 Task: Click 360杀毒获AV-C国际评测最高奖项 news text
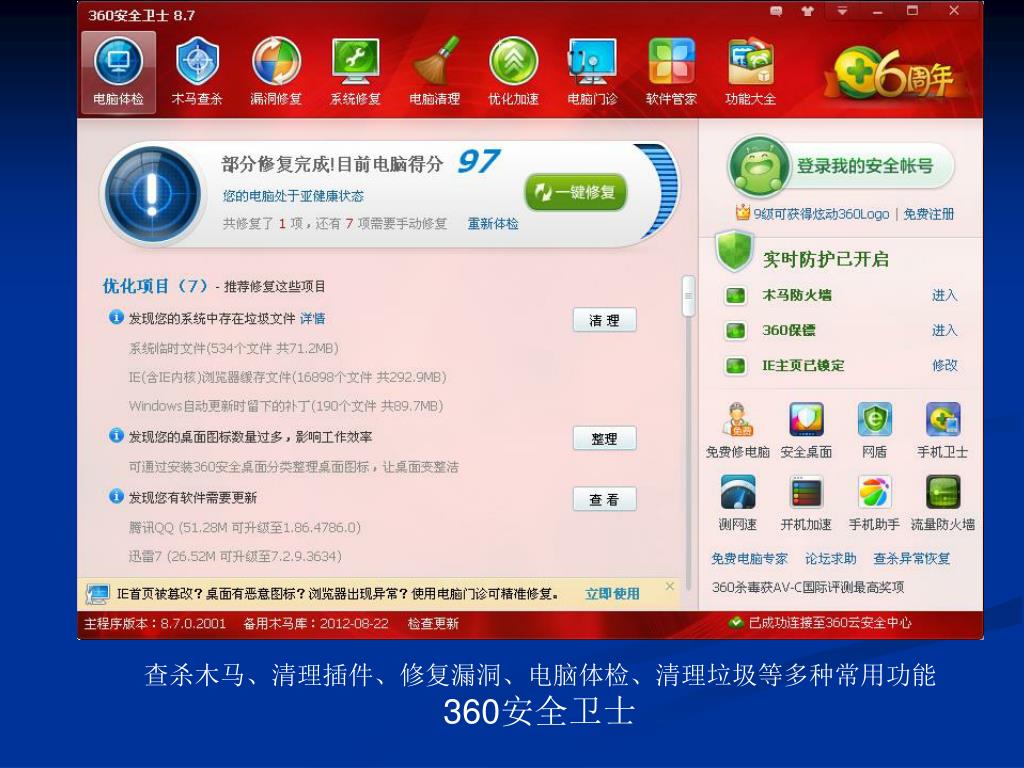click(x=808, y=588)
